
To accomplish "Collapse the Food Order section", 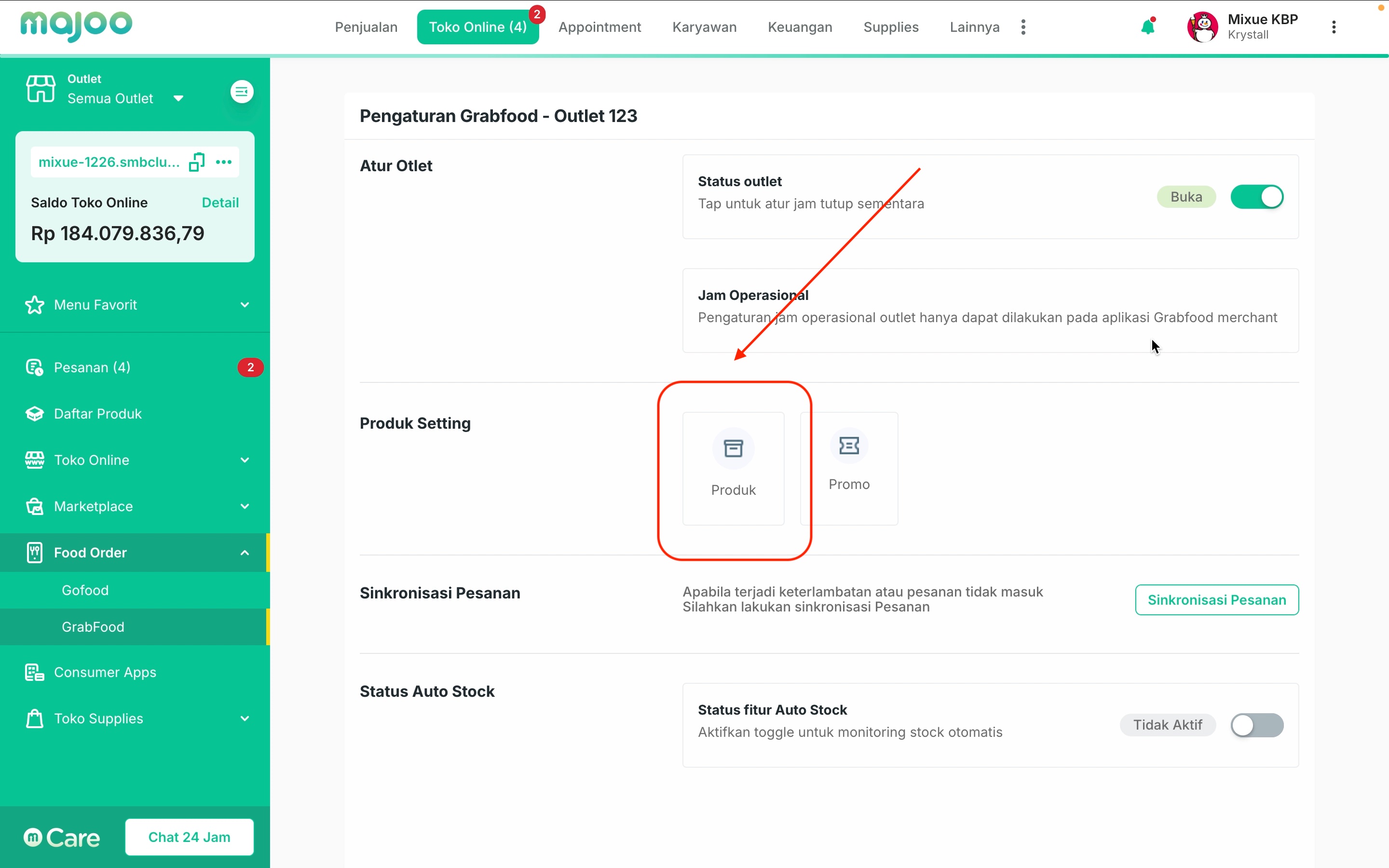I will (245, 553).
